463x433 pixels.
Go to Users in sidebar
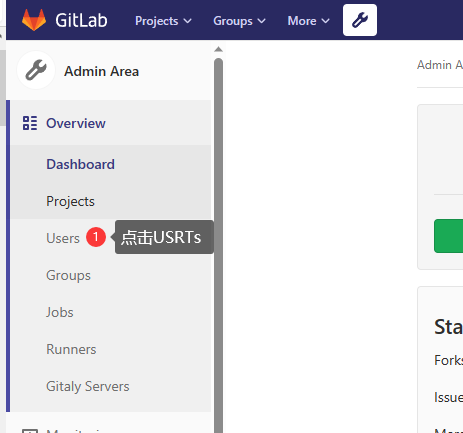click(x=63, y=238)
